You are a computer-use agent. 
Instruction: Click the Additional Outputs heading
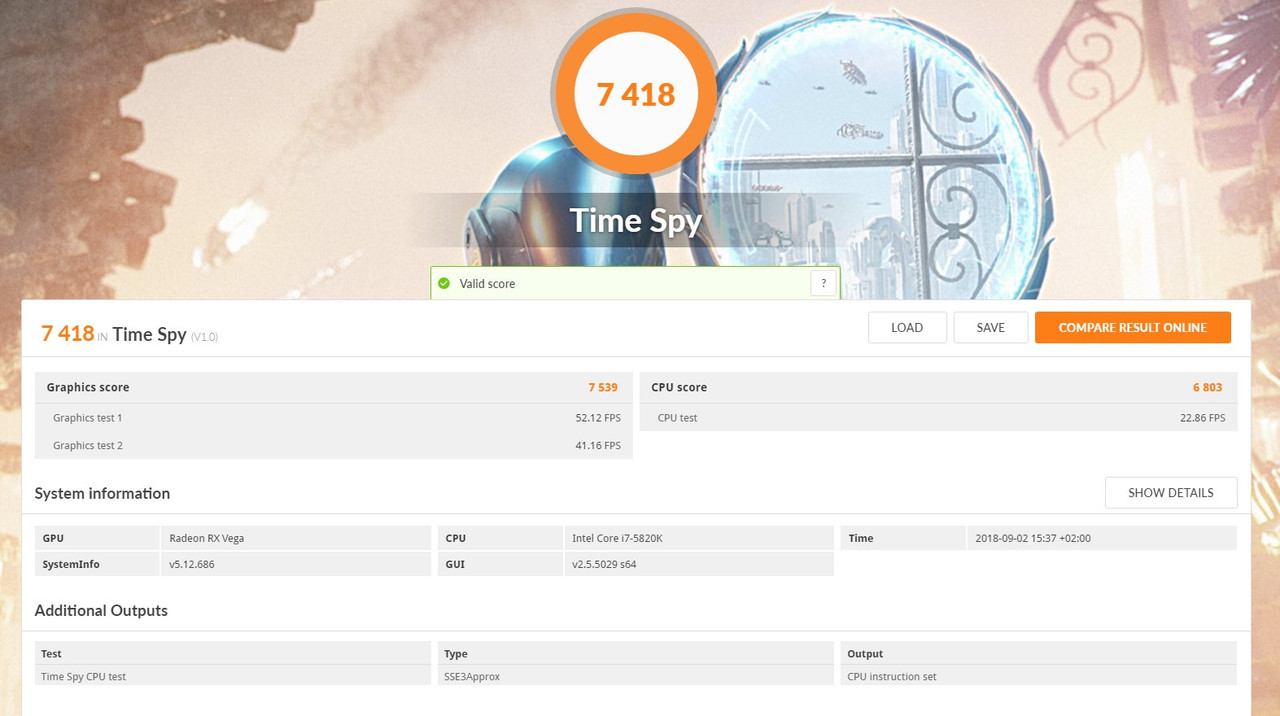(101, 610)
